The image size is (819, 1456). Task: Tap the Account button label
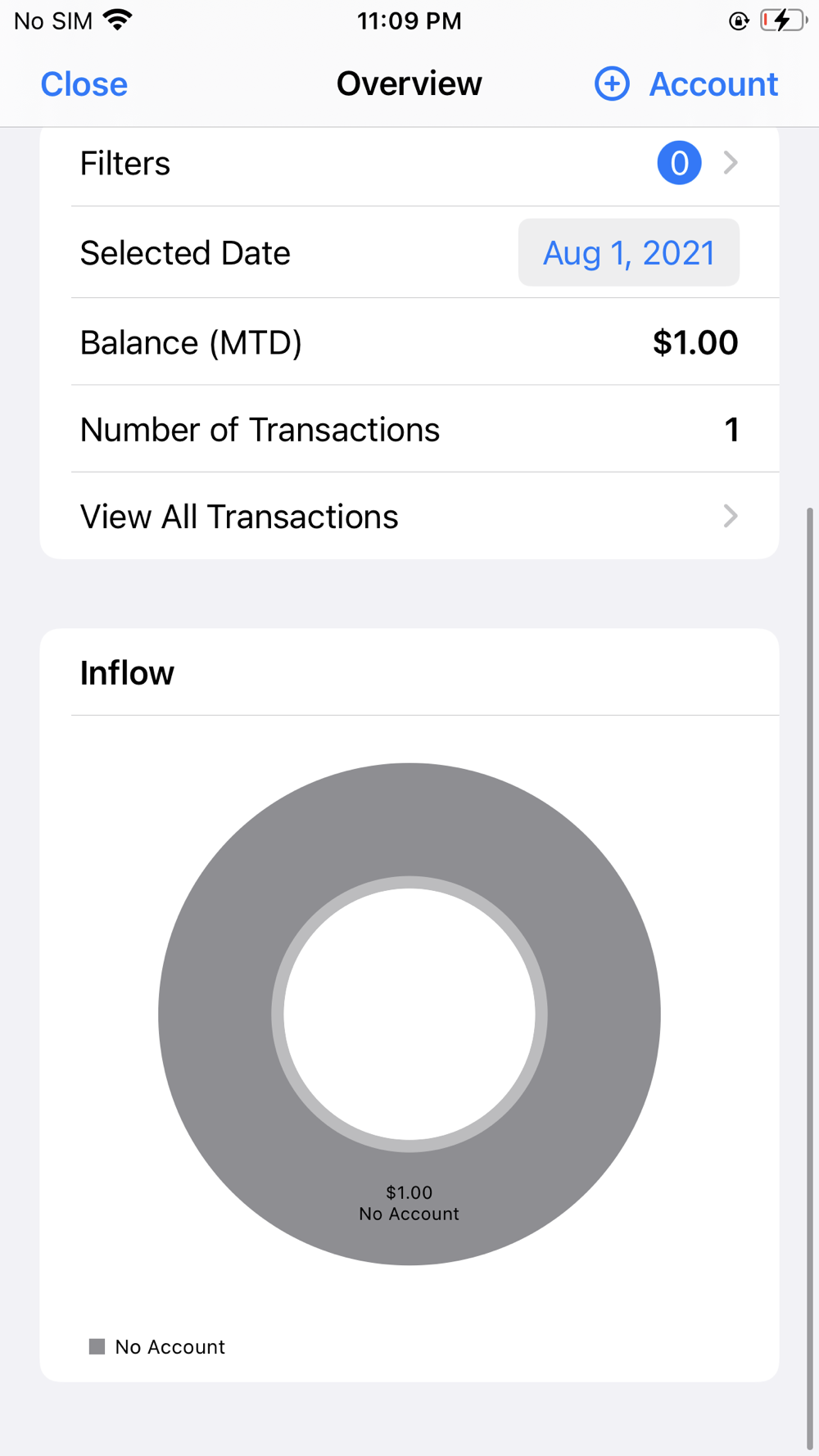pyautogui.click(x=713, y=84)
